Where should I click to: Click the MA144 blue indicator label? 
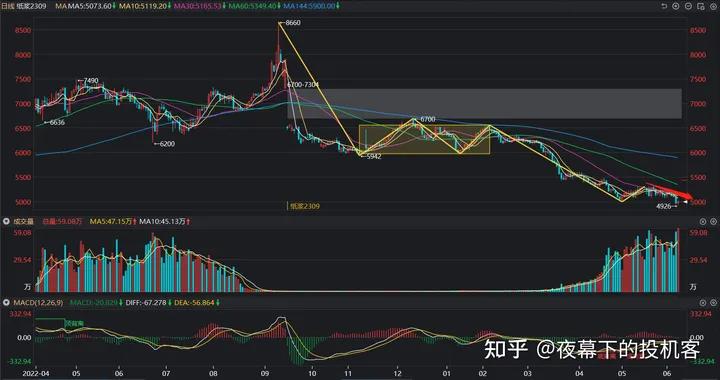click(x=309, y=6)
